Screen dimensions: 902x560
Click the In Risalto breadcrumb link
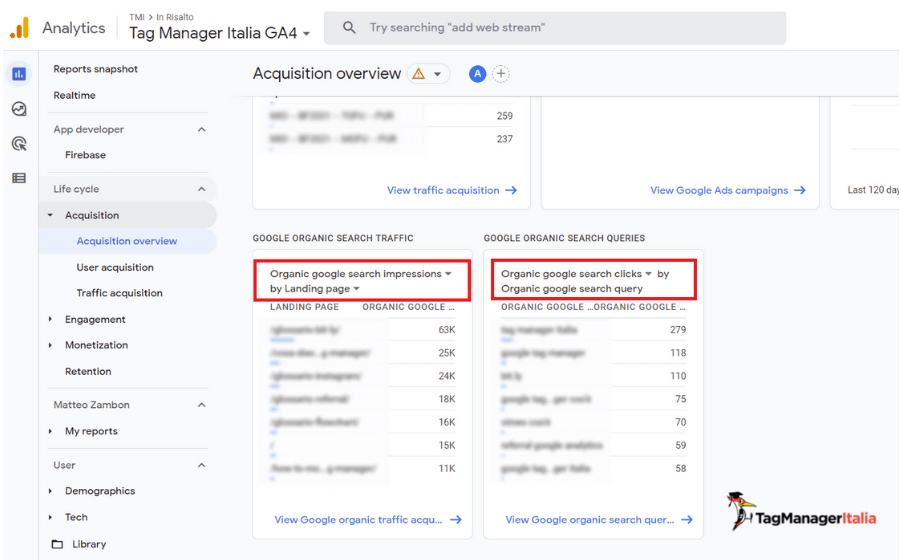coord(175,17)
